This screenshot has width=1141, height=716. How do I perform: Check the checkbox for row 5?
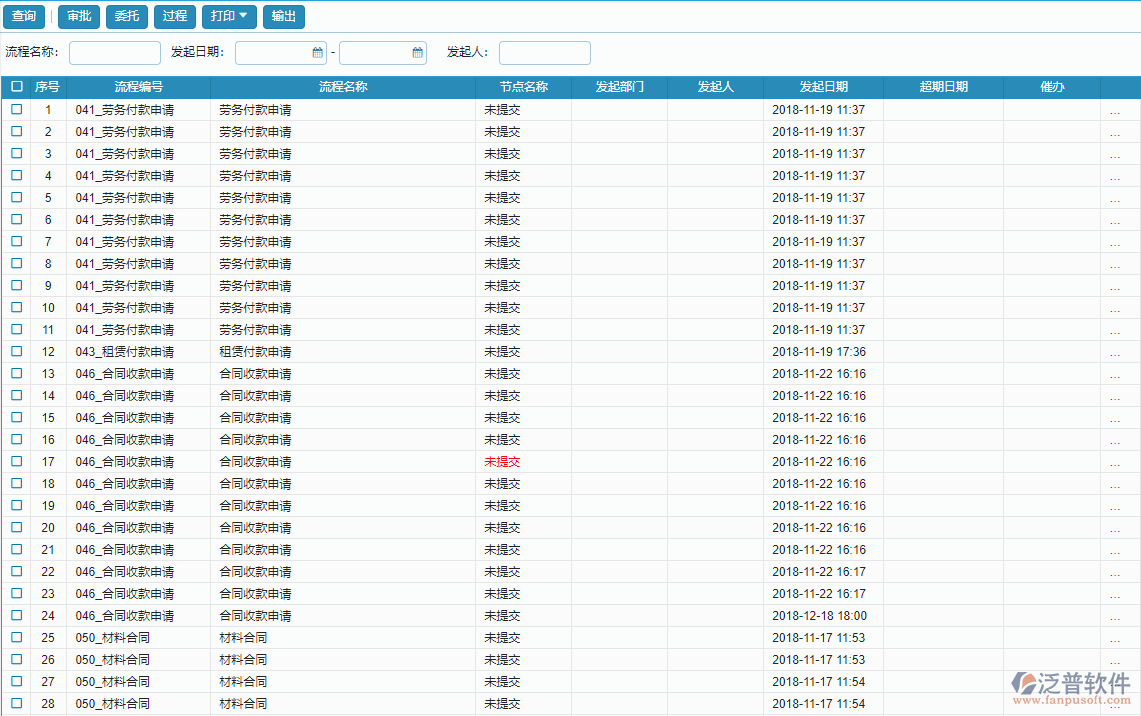tap(17, 198)
